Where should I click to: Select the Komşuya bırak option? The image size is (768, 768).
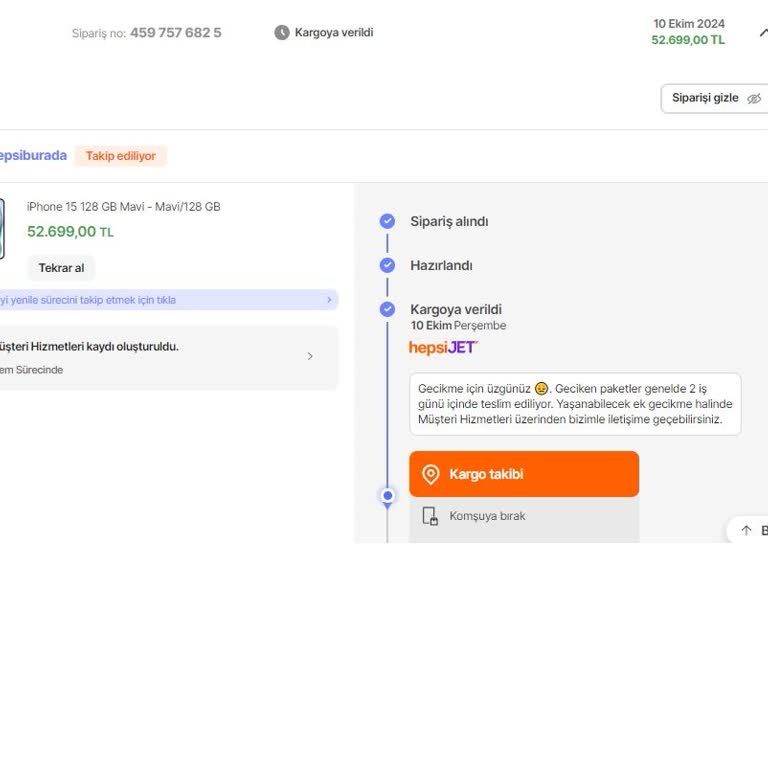coord(524,519)
